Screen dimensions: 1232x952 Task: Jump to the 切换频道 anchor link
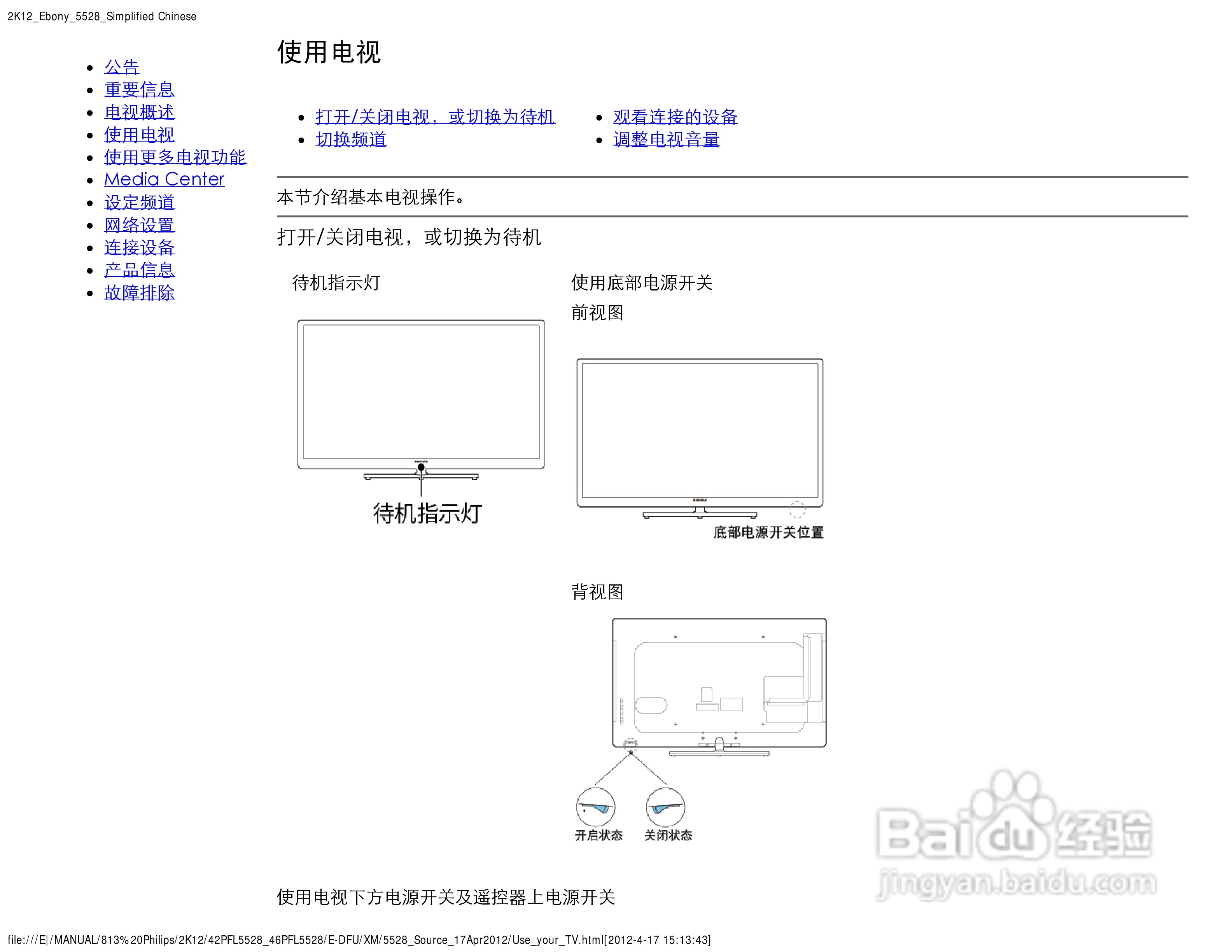click(x=351, y=139)
